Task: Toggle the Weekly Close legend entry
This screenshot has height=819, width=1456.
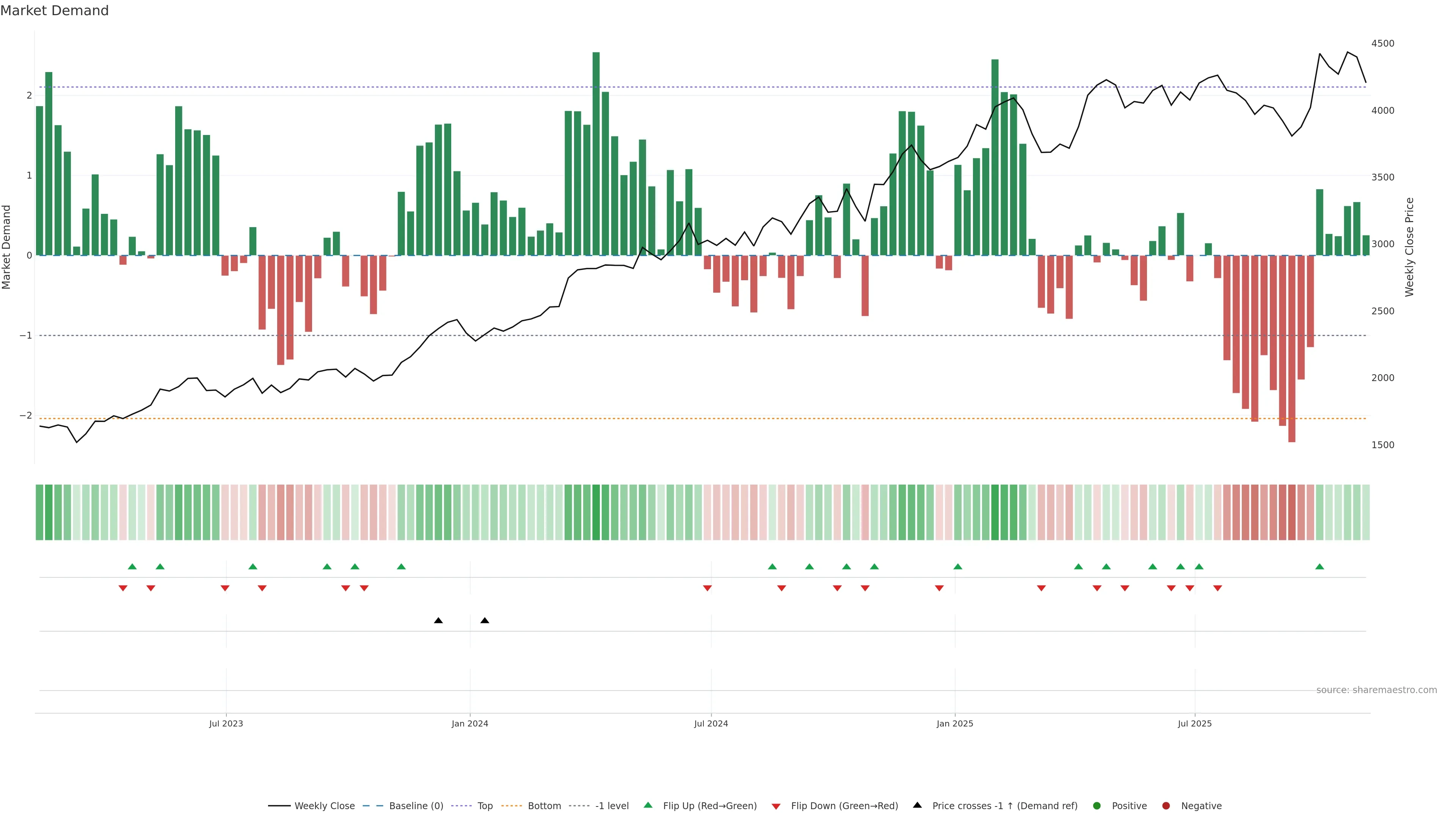Action: [325, 805]
